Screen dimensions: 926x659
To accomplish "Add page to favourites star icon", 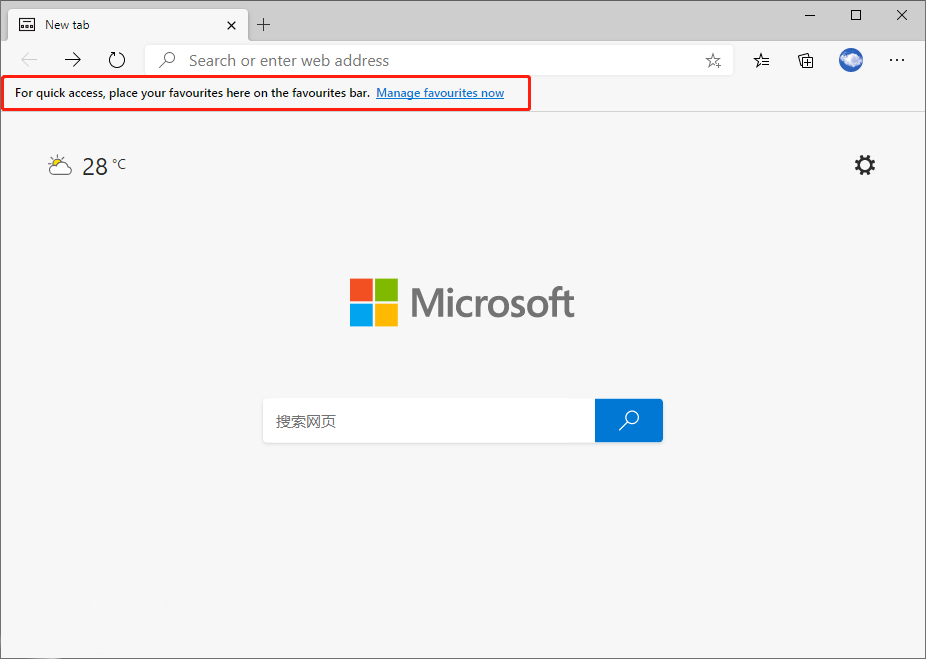I will [713, 60].
